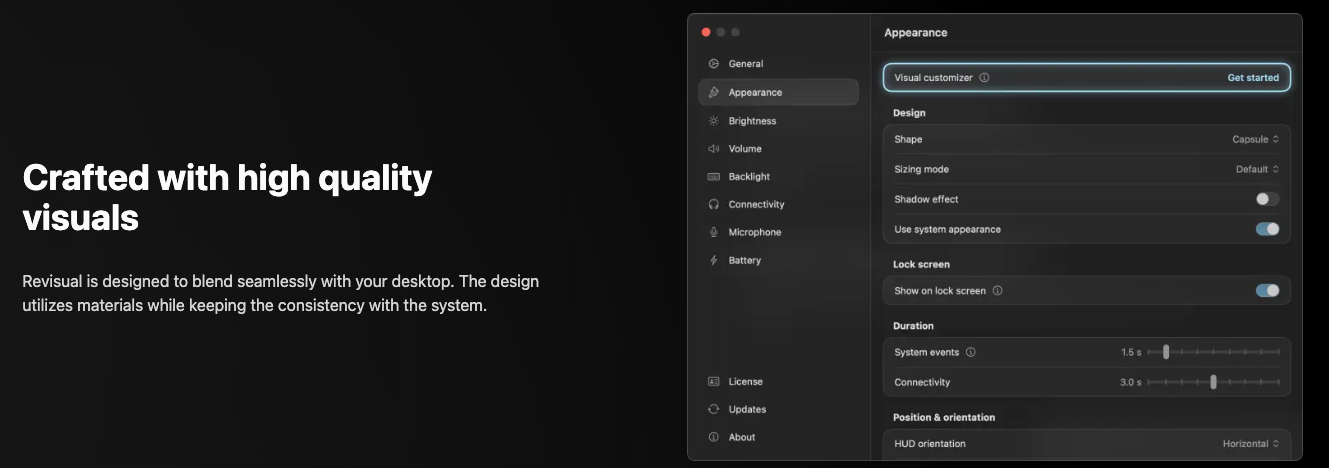The width and height of the screenshot is (1329, 468).
Task: Click the "Duration" section heading
Action: point(913,326)
